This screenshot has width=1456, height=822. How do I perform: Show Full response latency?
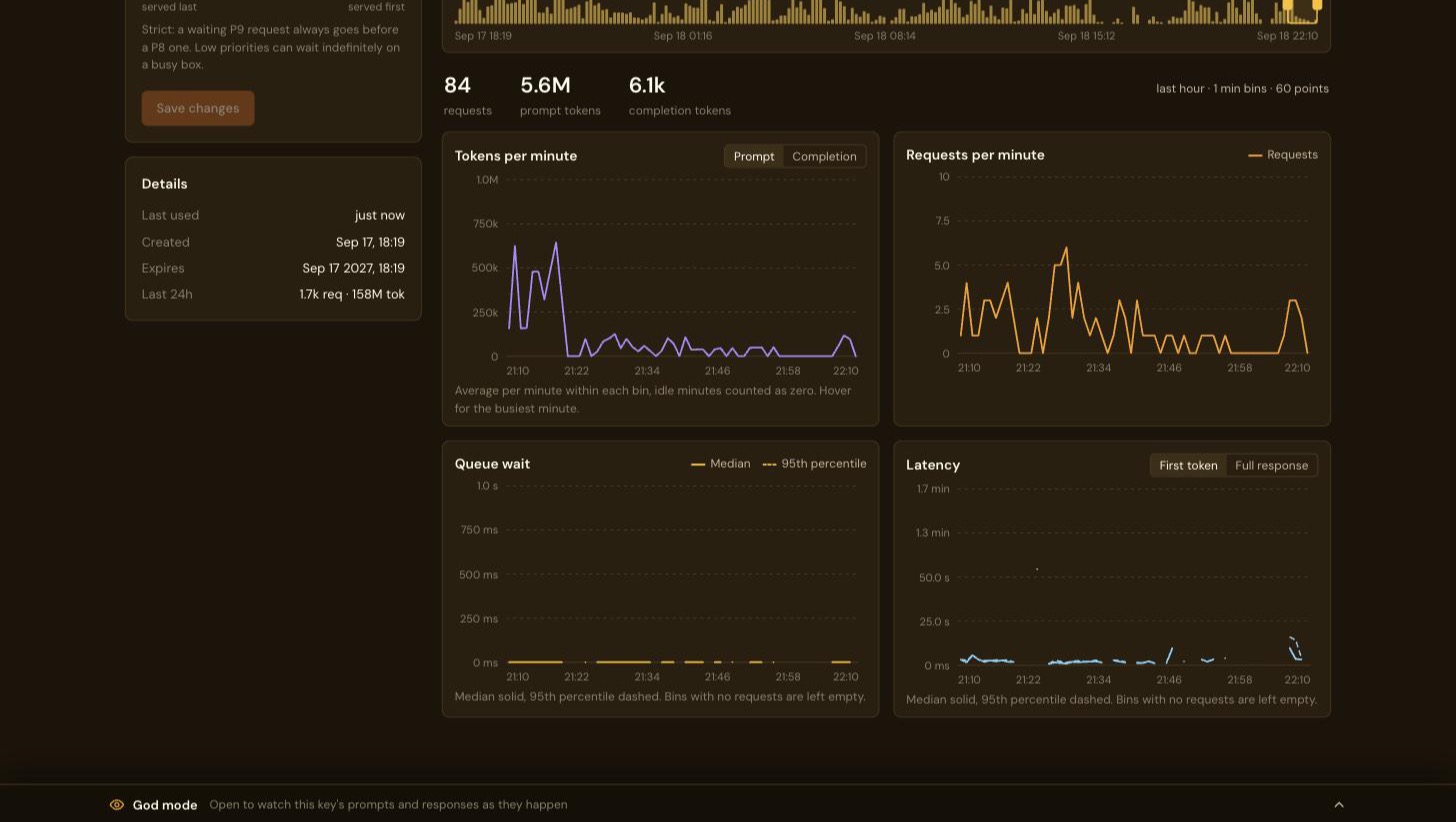1271,466
